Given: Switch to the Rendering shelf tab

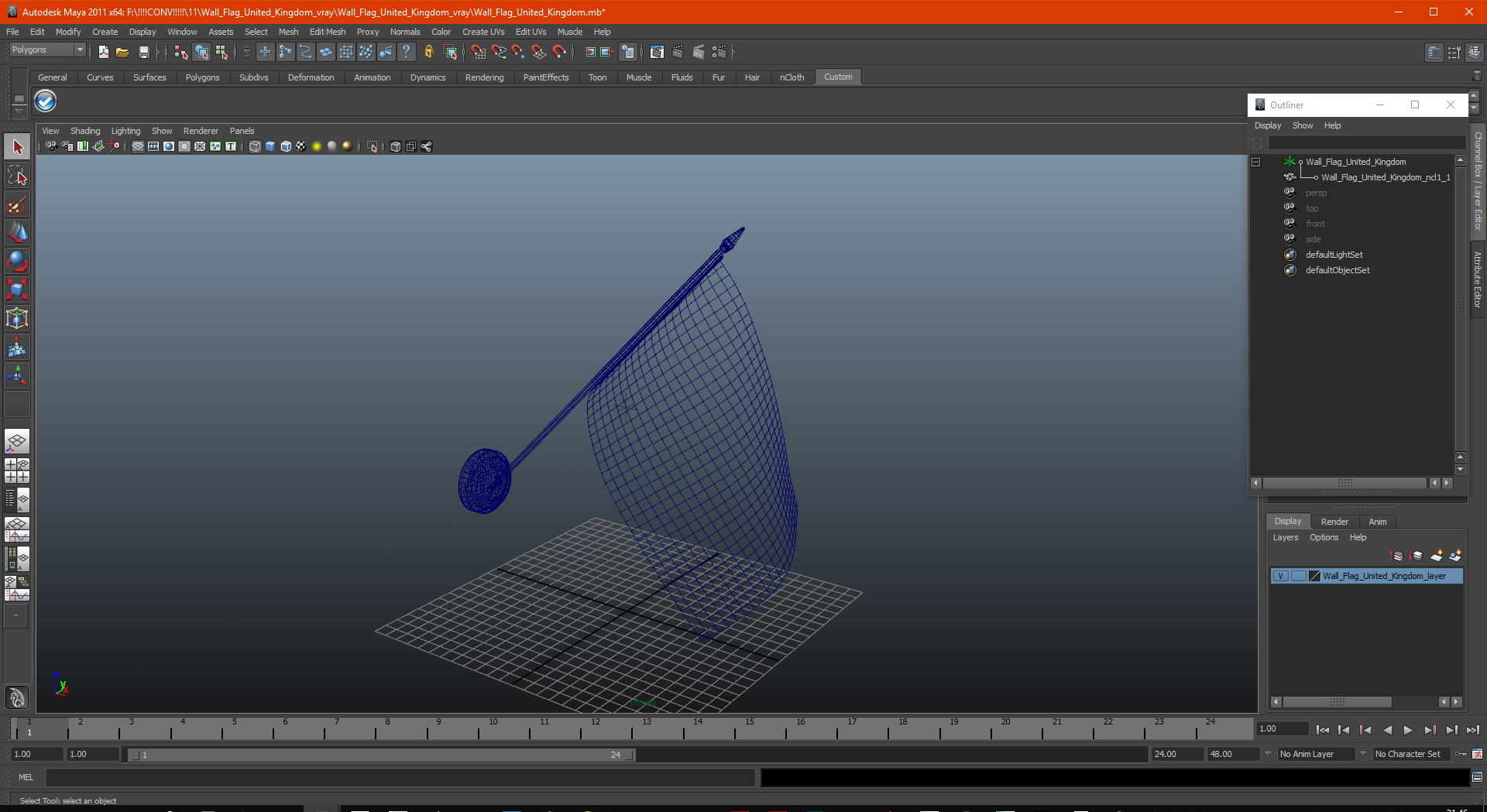Looking at the screenshot, I should pos(484,77).
